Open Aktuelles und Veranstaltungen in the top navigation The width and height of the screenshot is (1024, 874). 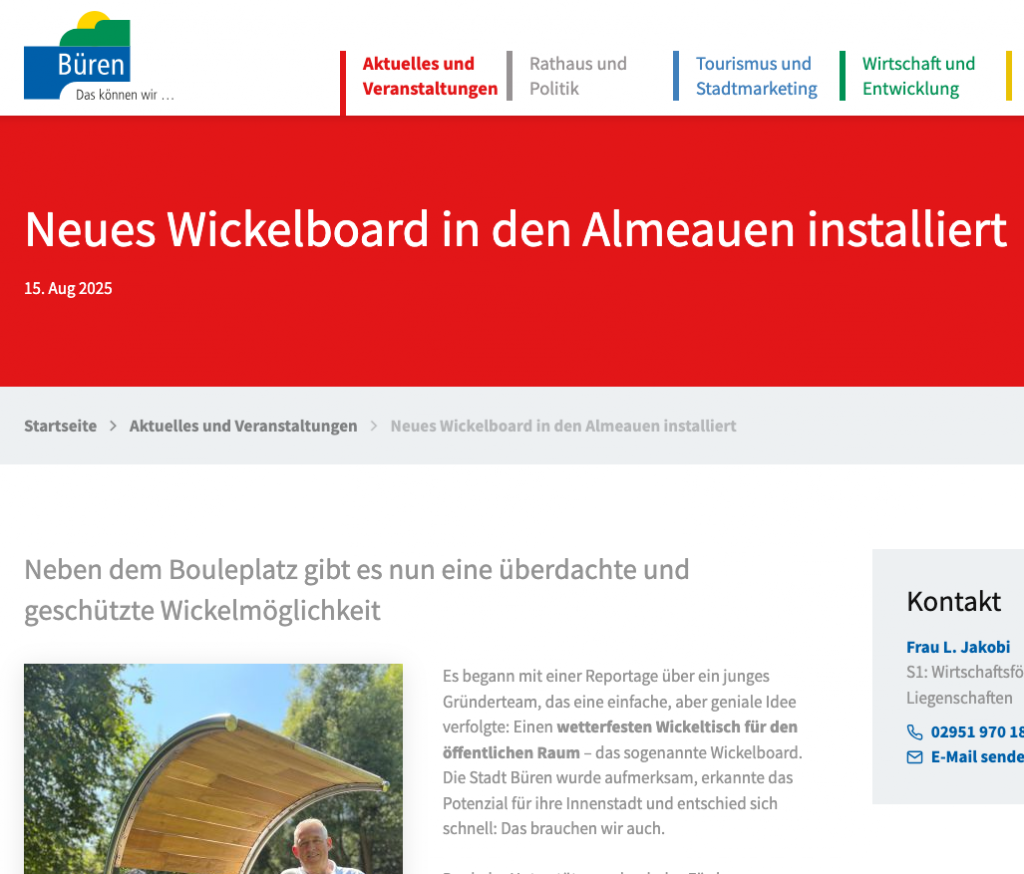pyautogui.click(x=429, y=76)
